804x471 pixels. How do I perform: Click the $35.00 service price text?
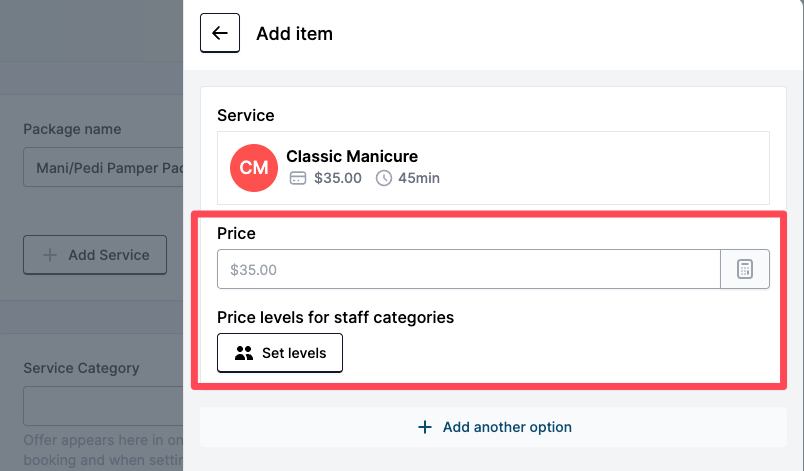337,178
